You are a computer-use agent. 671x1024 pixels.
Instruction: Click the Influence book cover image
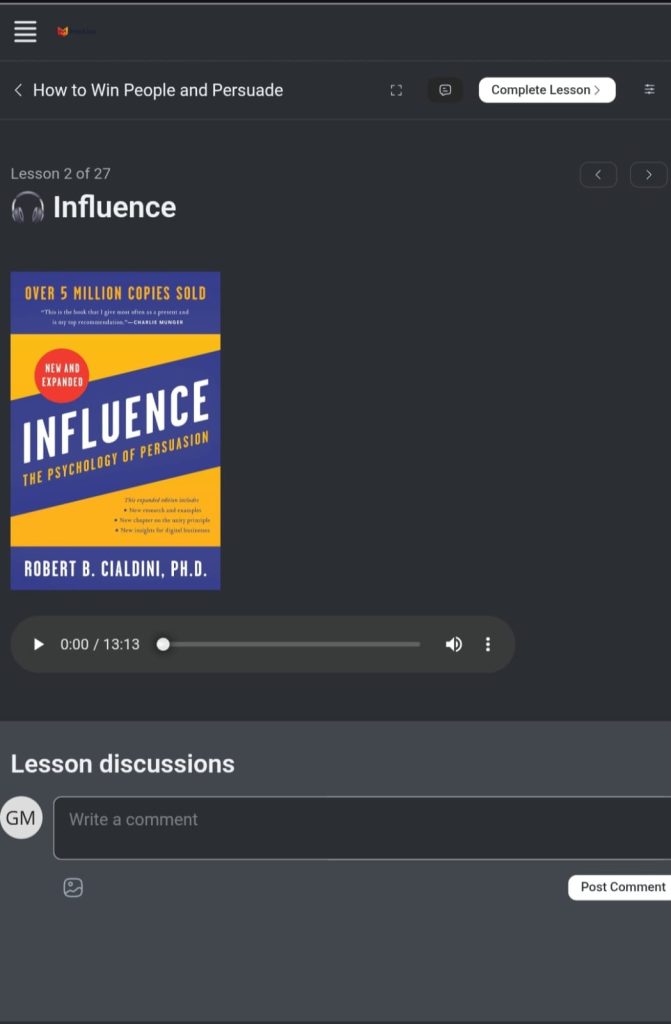[115, 430]
